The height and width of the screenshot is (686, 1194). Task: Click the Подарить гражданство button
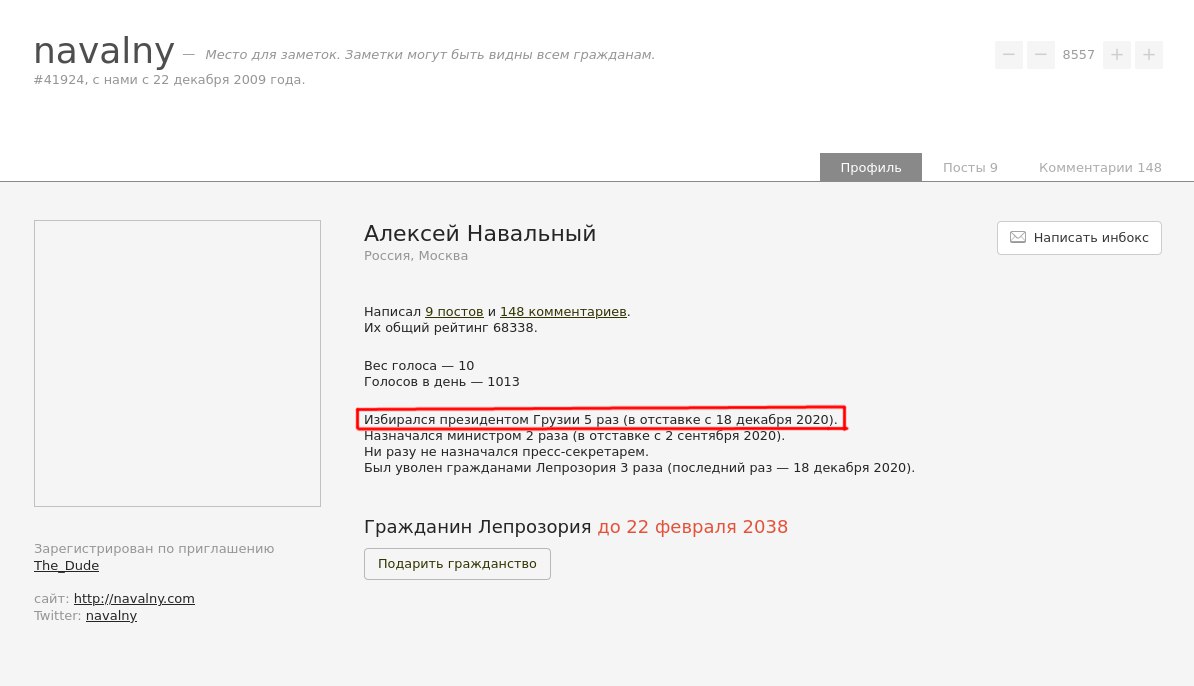pos(457,564)
